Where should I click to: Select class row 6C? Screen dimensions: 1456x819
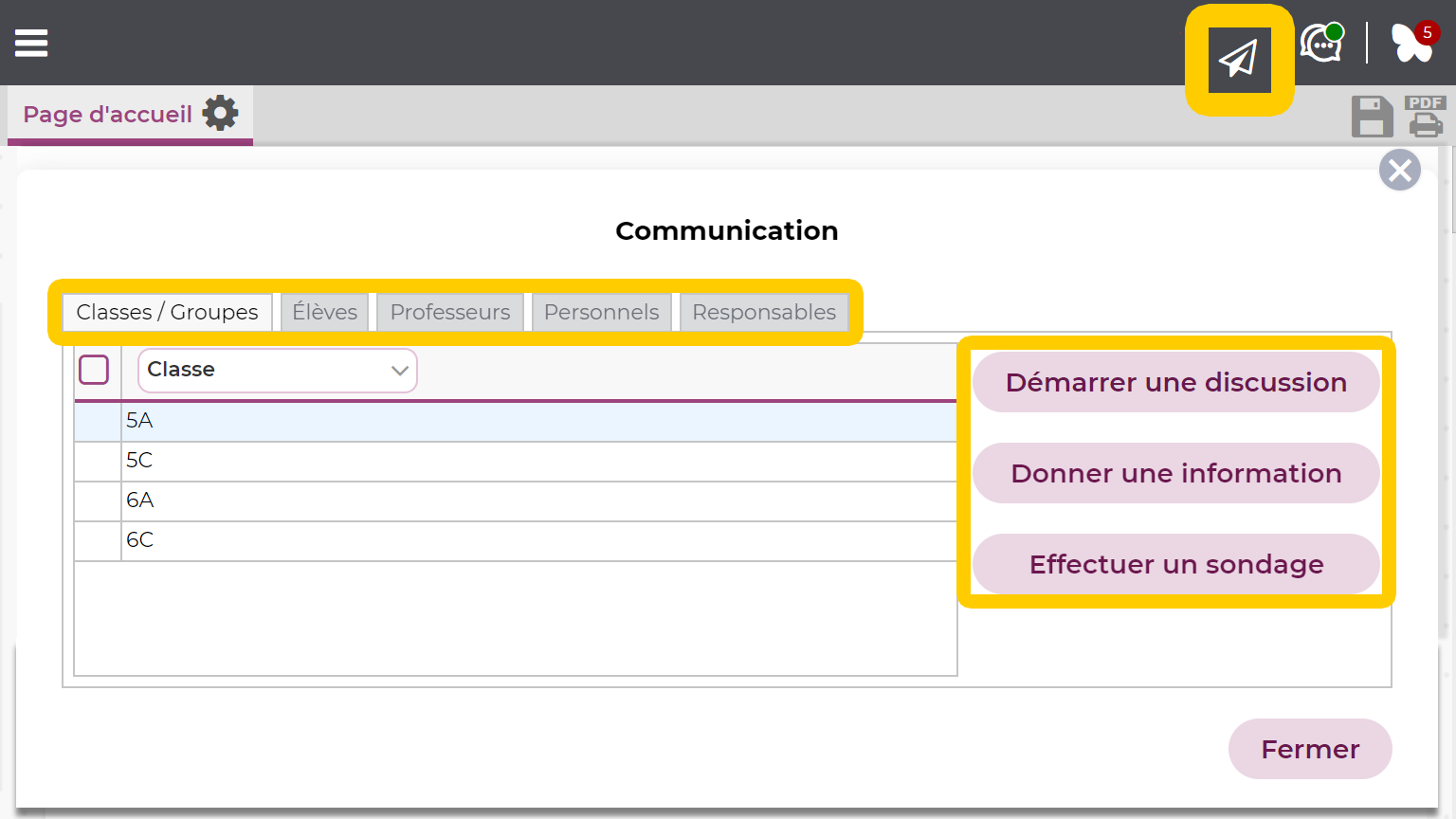(x=516, y=540)
